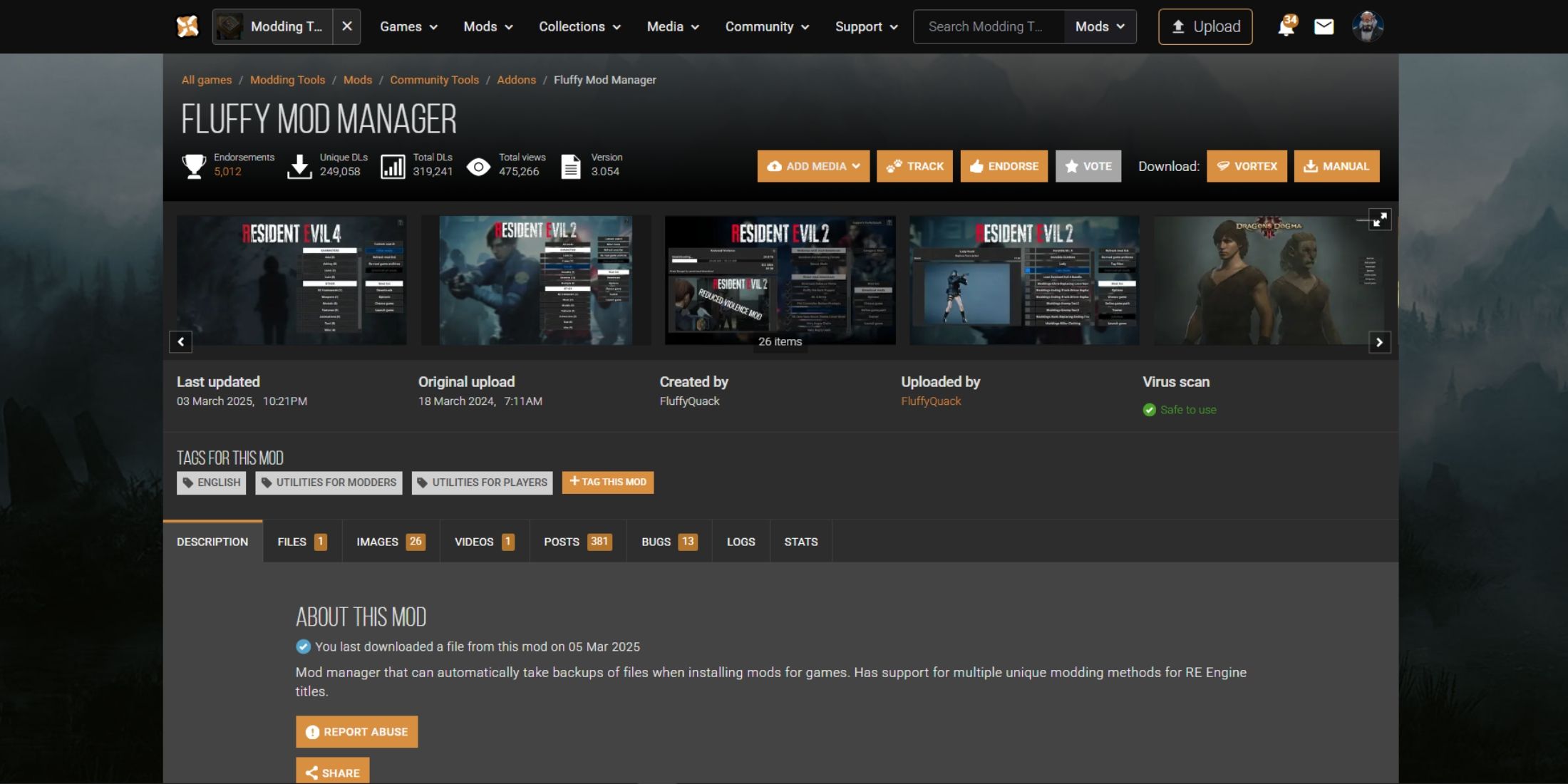Image resolution: width=1568 pixels, height=784 pixels.
Task: Open the notifications bell icon
Action: 1286,27
